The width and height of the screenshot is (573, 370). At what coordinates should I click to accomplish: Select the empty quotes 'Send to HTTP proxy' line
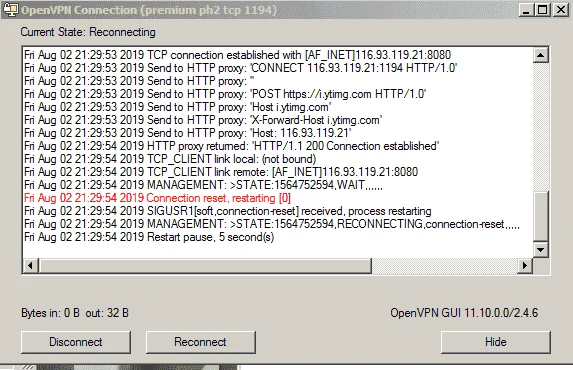[x=139, y=81]
